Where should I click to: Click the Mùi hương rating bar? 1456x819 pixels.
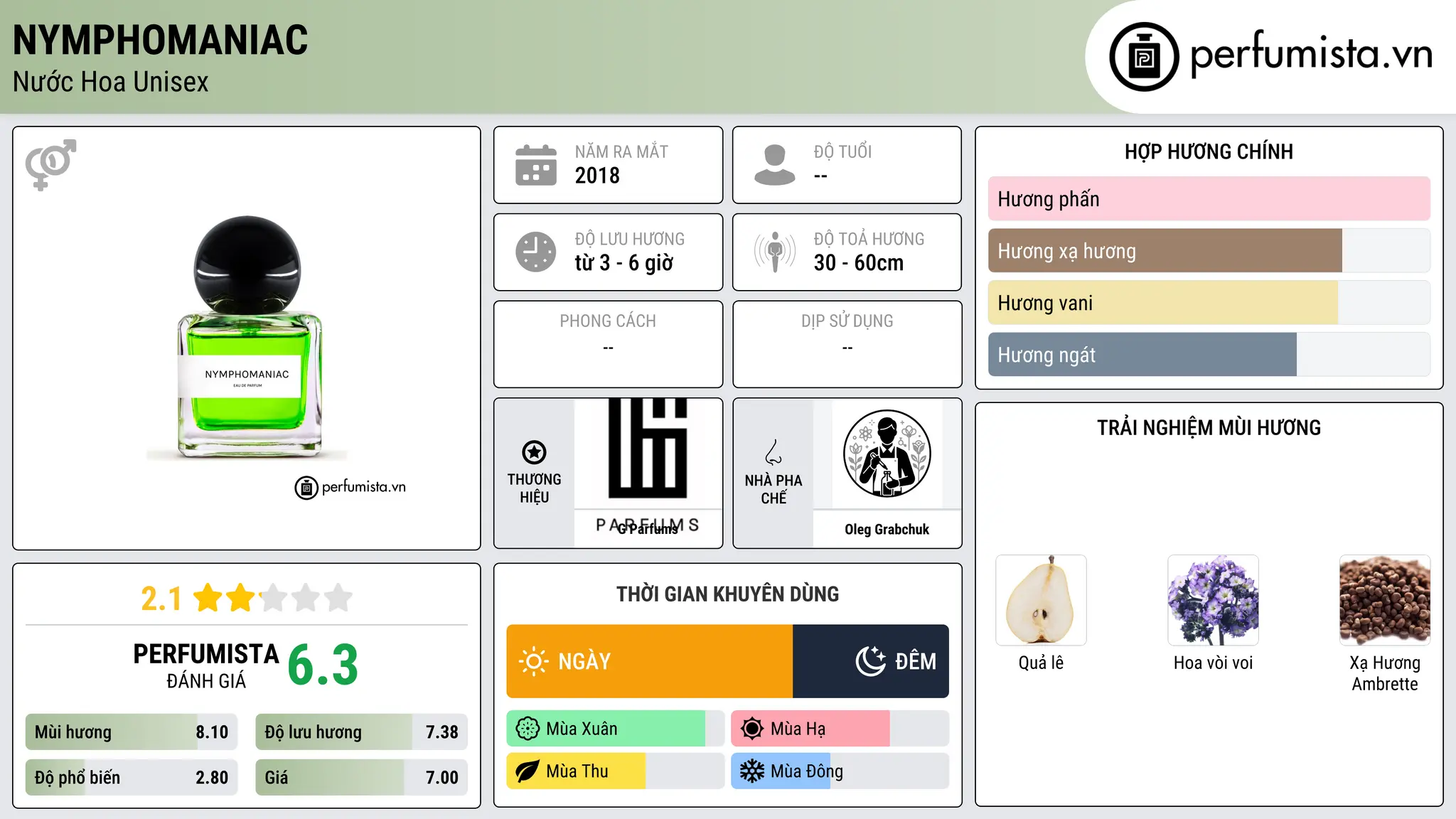tap(132, 732)
